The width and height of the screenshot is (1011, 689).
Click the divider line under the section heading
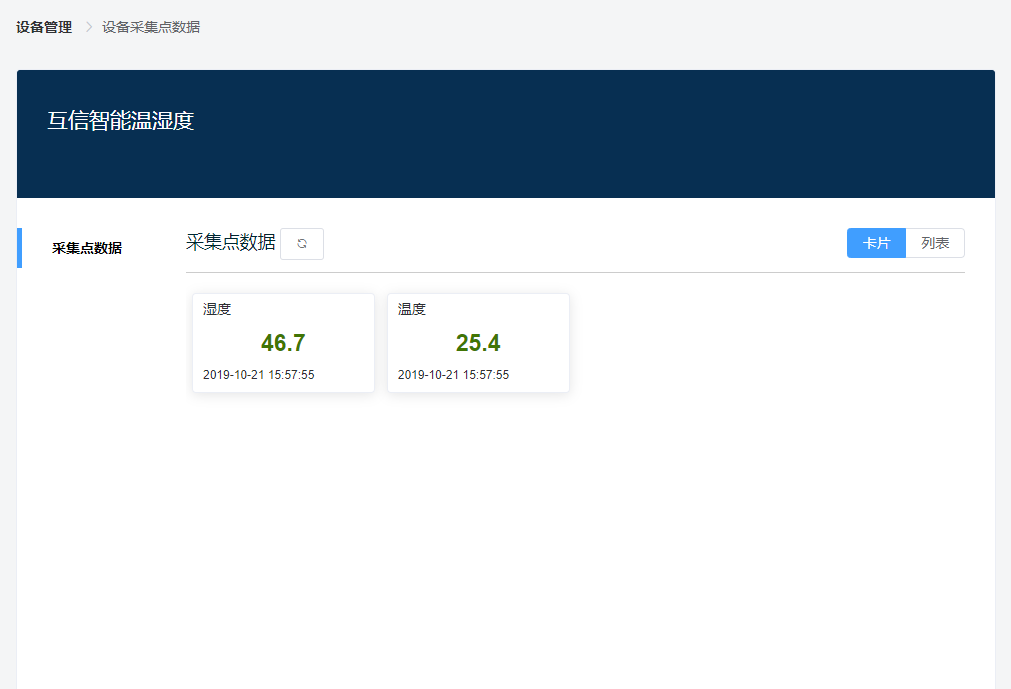575,272
